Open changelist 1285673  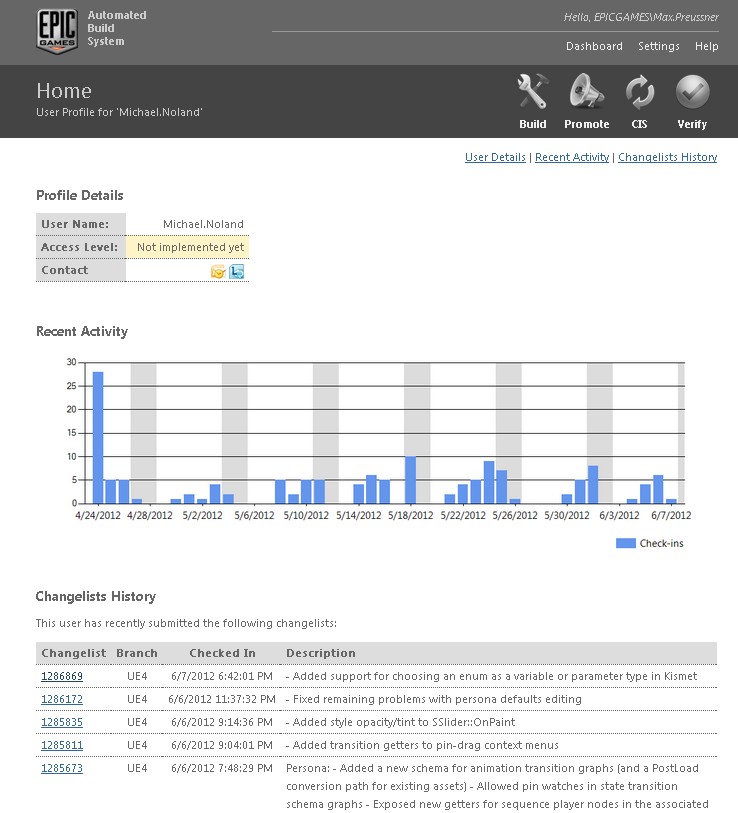(62, 768)
